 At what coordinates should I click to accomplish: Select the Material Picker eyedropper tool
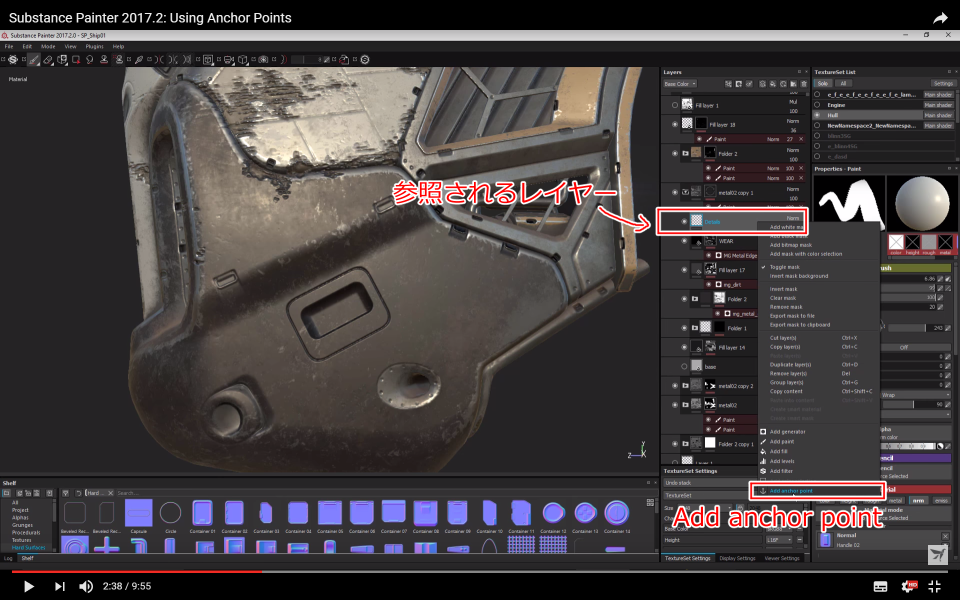tap(139, 59)
